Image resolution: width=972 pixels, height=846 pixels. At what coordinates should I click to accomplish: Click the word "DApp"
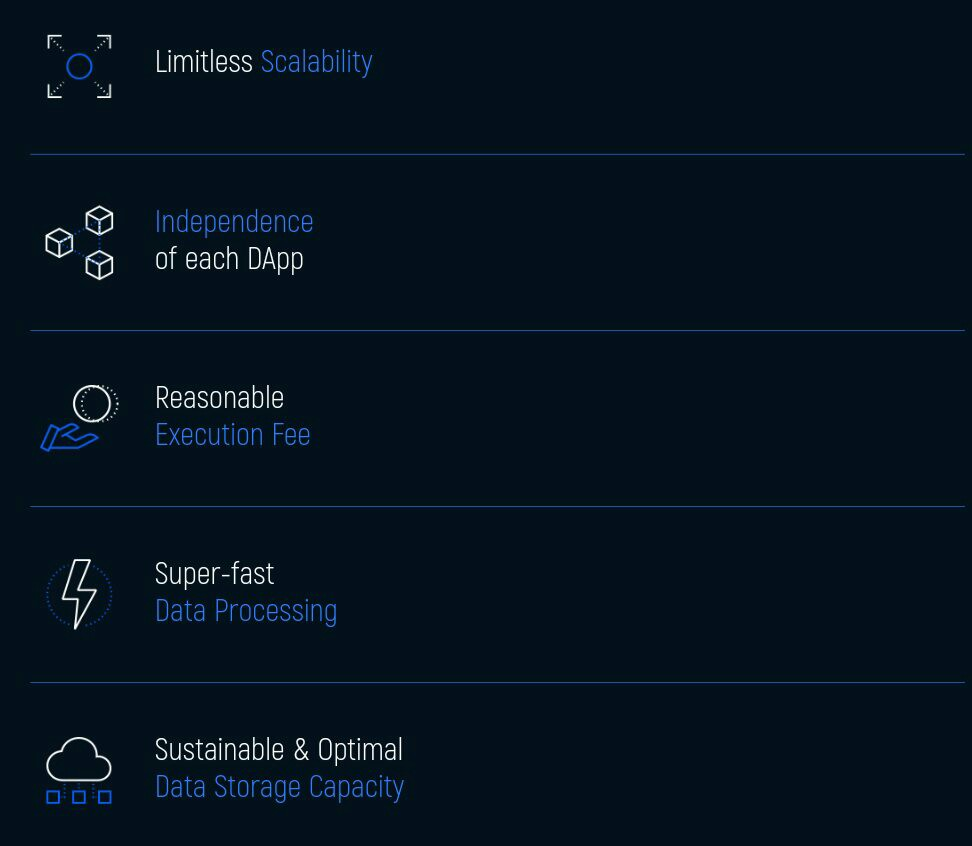coord(276,259)
